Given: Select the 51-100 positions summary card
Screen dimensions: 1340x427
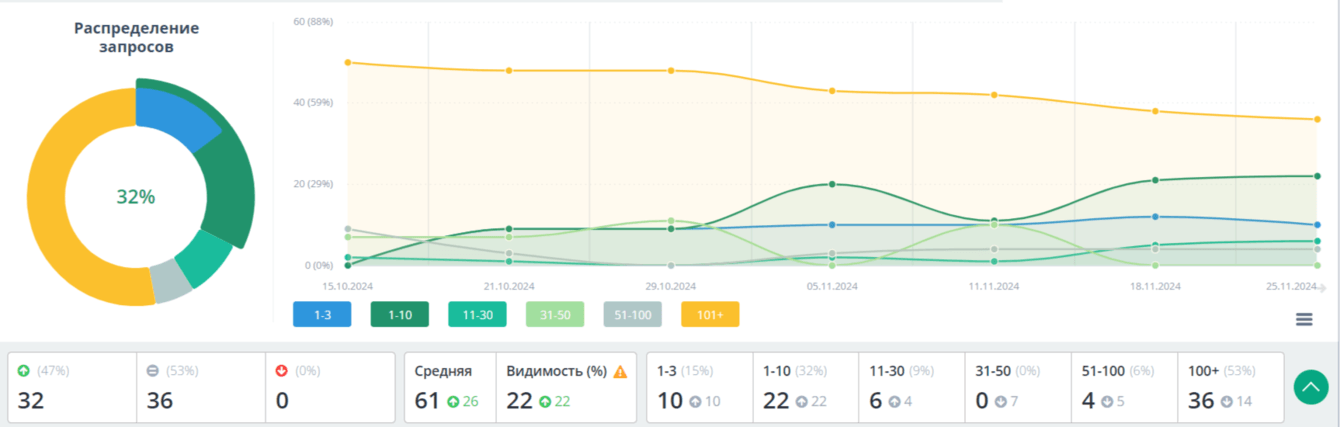Looking at the screenshot, I should tap(1123, 387).
